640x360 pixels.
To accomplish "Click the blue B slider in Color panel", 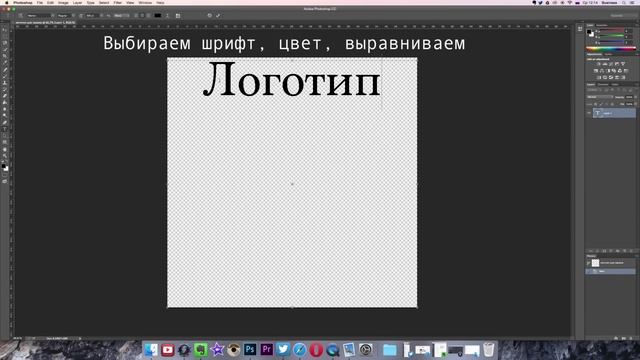I will click(612, 42).
